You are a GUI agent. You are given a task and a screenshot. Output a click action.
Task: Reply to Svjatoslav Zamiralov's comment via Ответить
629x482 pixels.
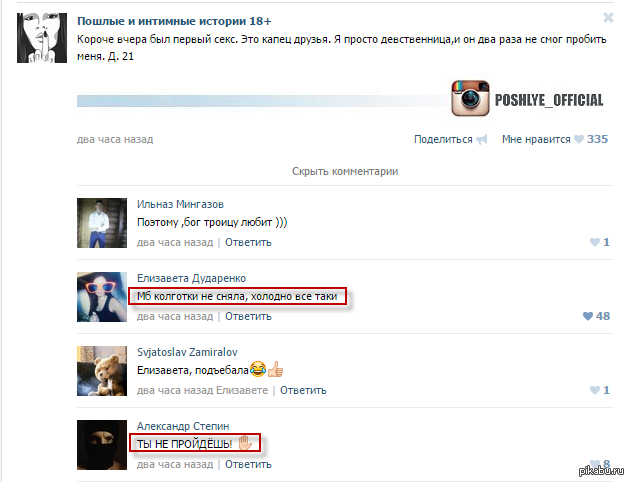click(x=303, y=390)
